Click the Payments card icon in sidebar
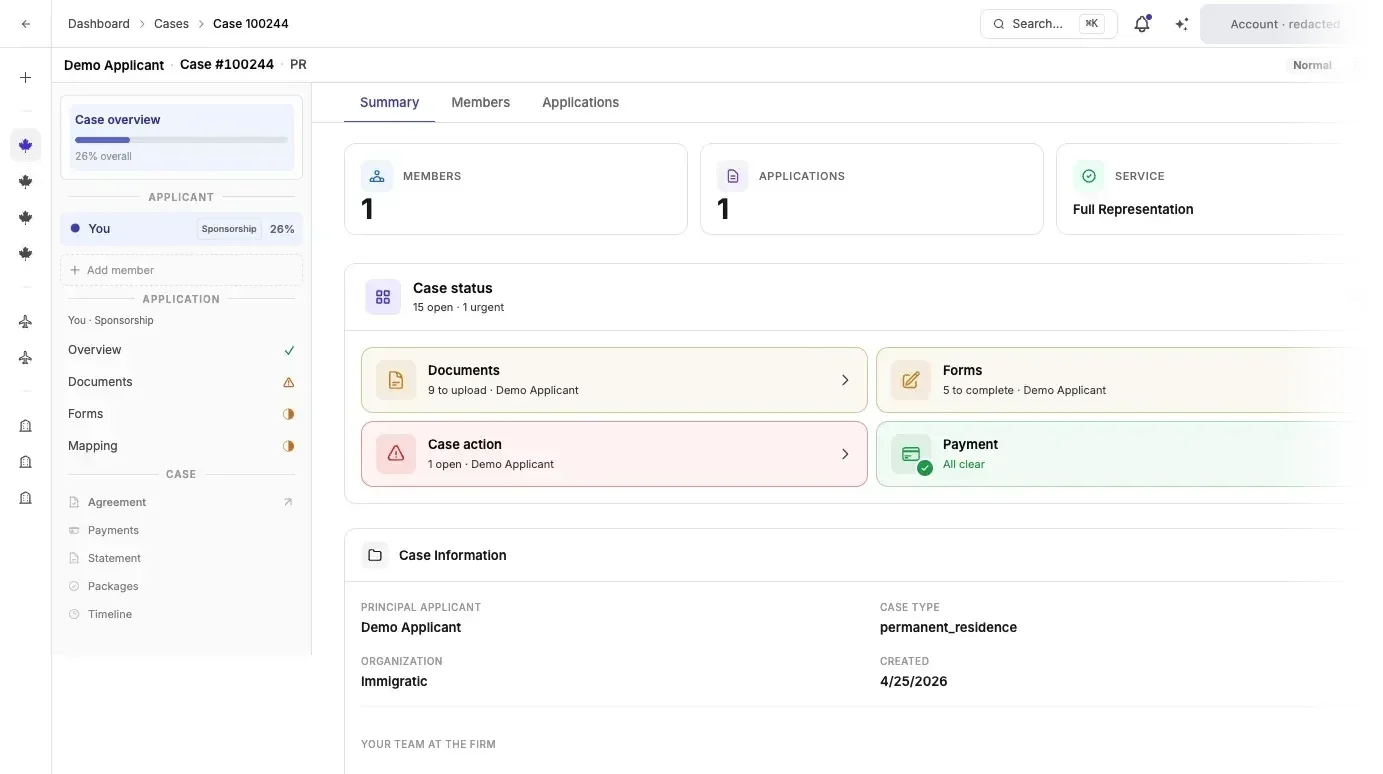1383x774 pixels. 74,530
